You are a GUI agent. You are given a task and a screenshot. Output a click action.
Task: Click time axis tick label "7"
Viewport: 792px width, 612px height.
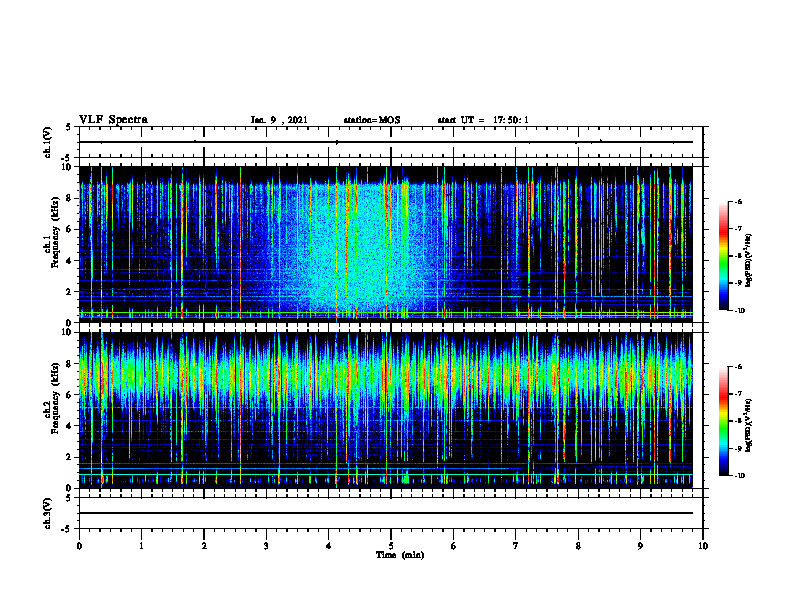tap(516, 546)
